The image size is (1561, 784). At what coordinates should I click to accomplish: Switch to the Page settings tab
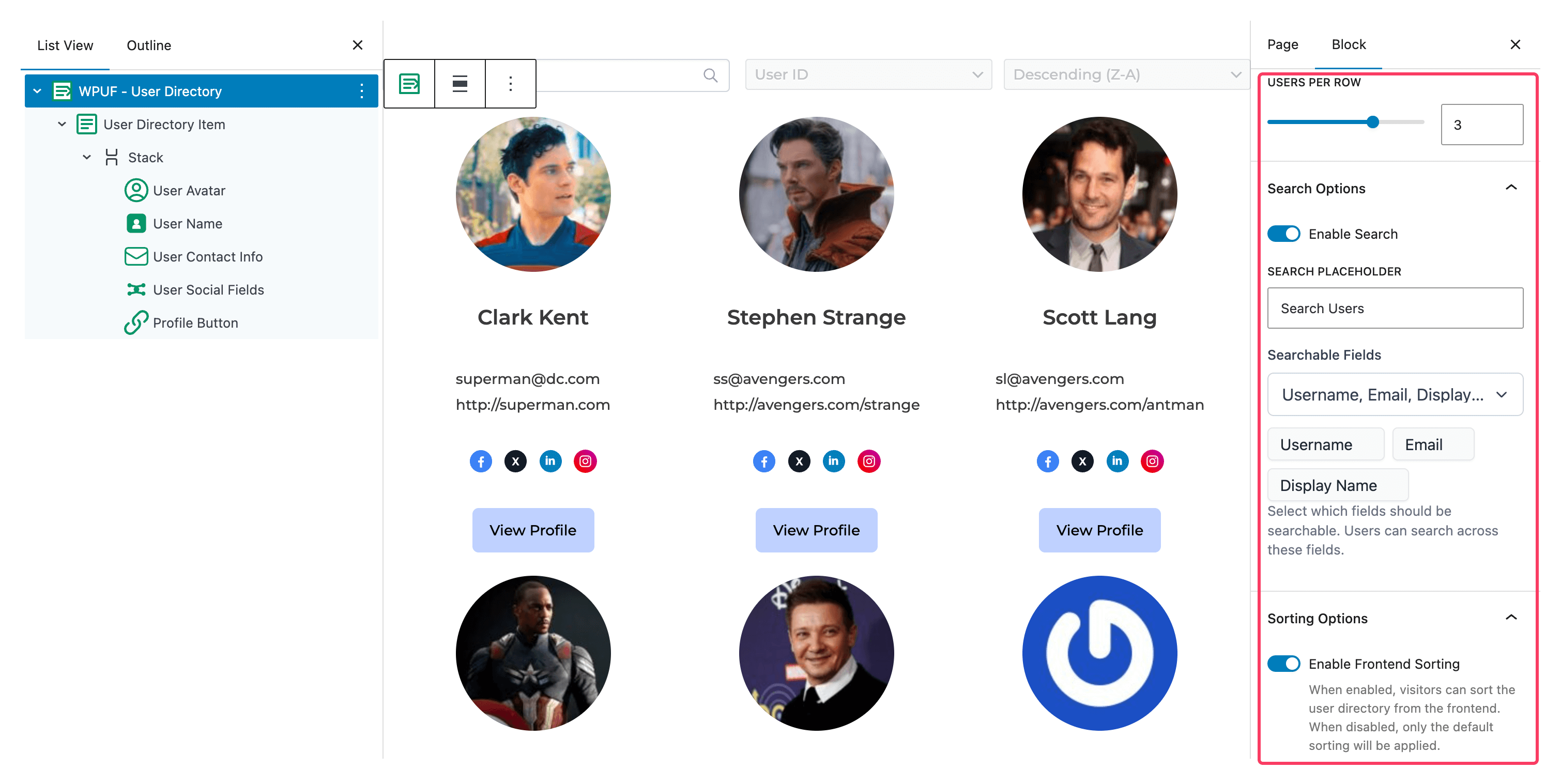[x=1282, y=44]
